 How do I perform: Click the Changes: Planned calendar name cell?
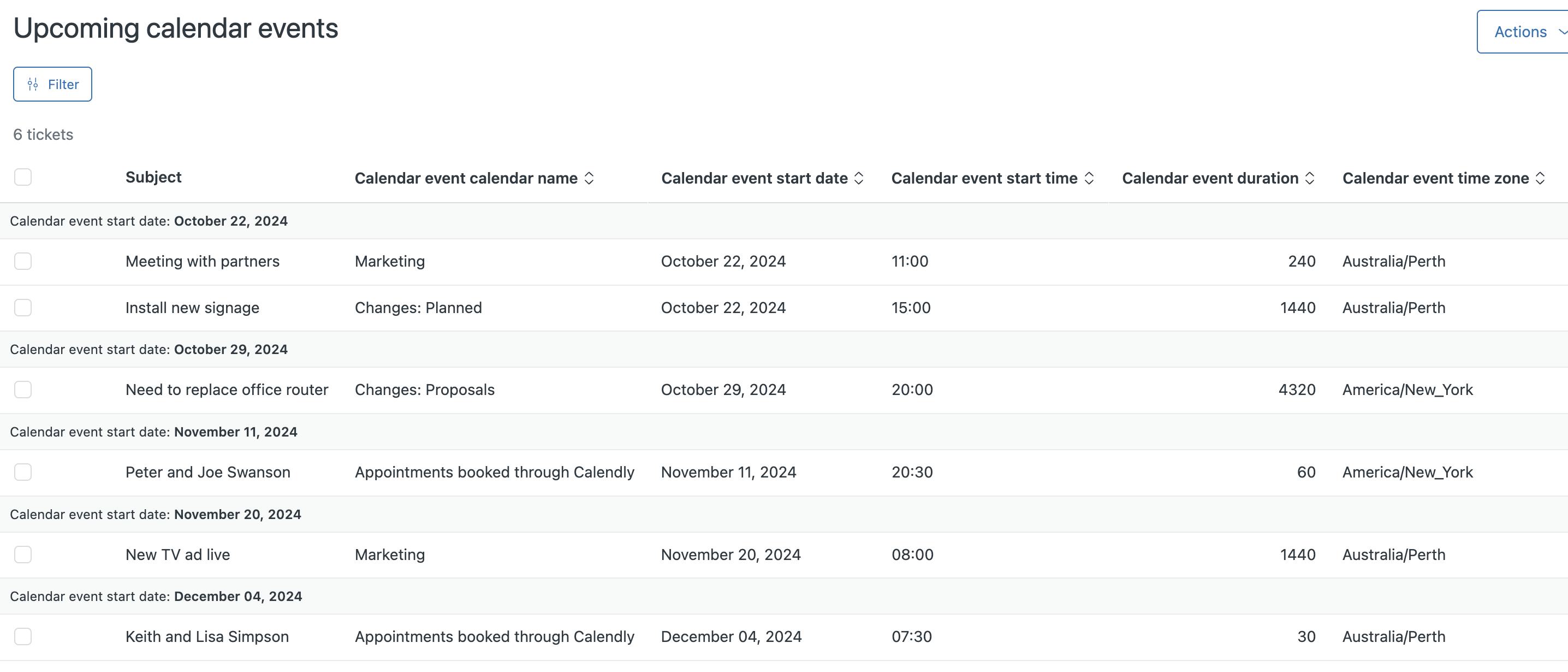click(x=418, y=308)
